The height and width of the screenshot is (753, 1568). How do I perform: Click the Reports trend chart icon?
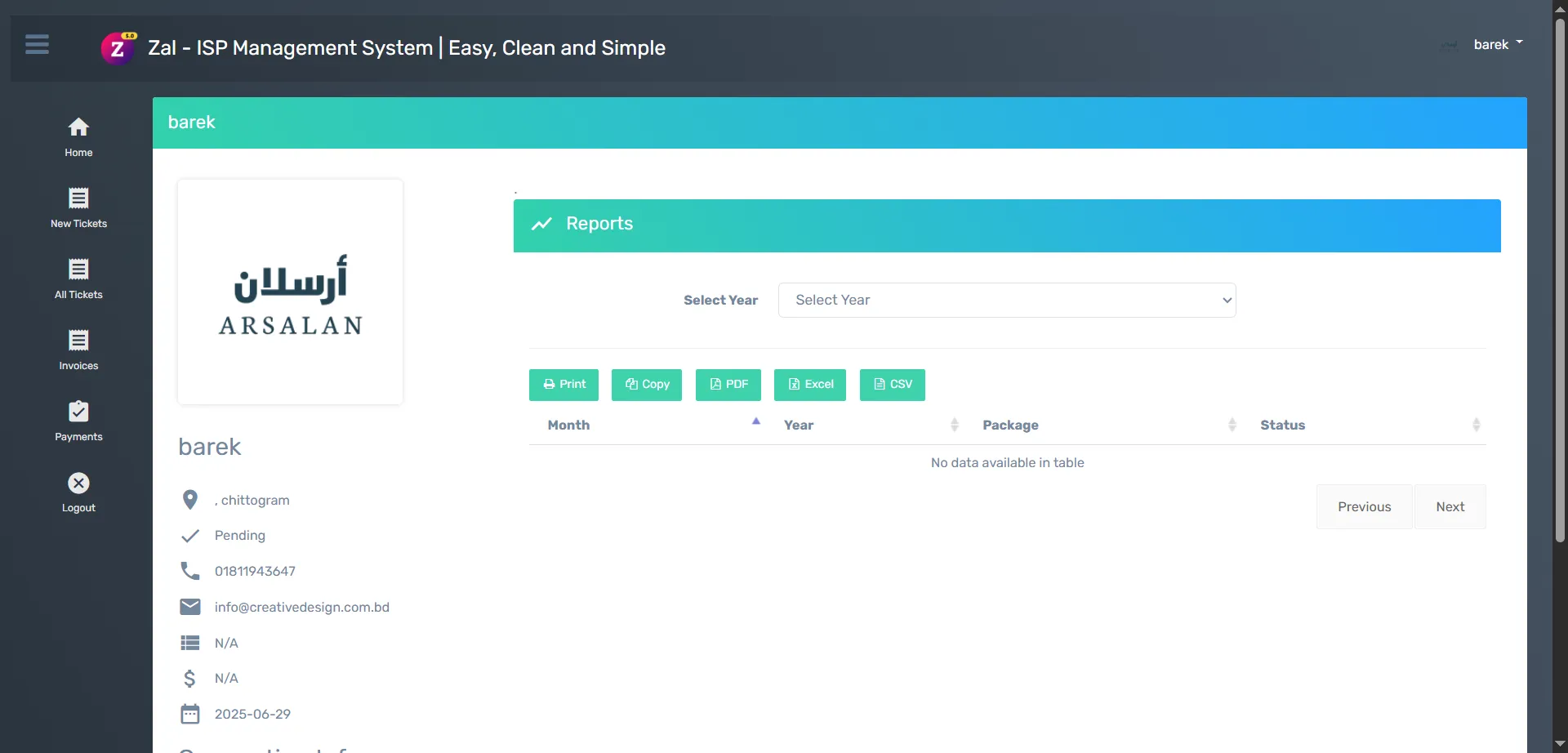(x=542, y=224)
